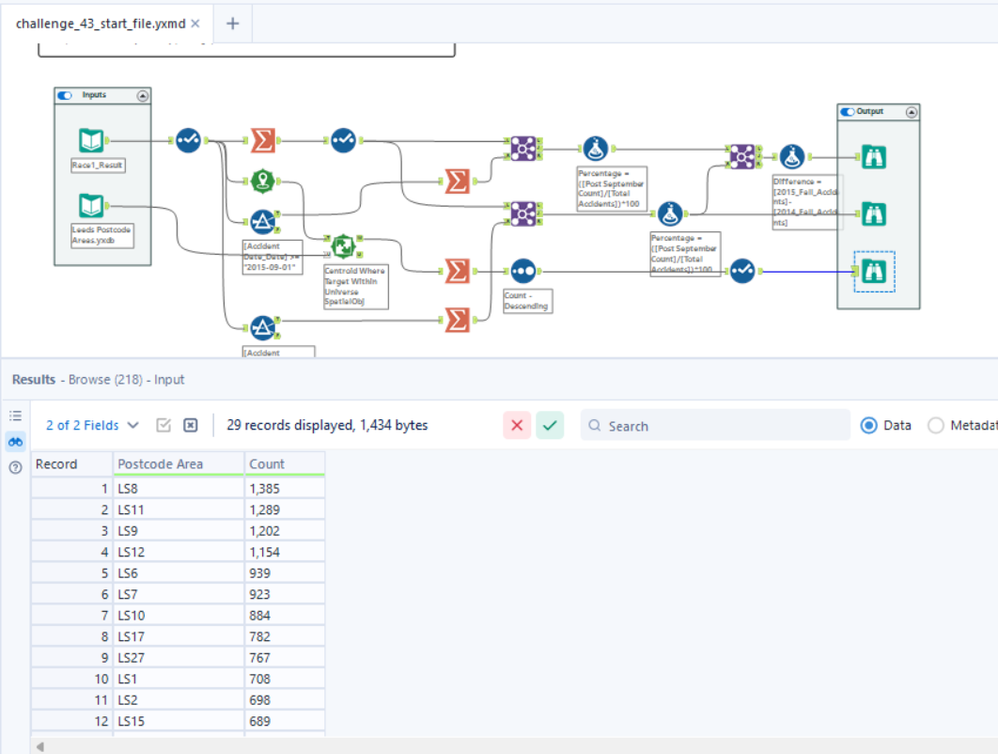Click the Select tool wired to highlighted Browse
The width and height of the screenshot is (998, 754).
click(742, 271)
